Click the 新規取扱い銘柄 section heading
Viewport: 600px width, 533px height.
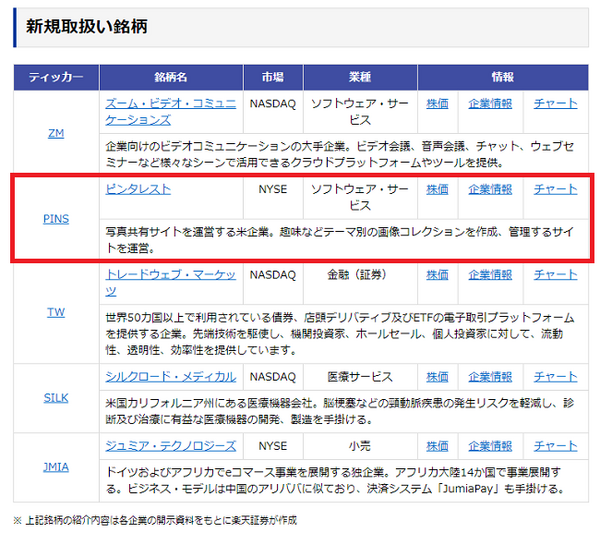click(87, 27)
